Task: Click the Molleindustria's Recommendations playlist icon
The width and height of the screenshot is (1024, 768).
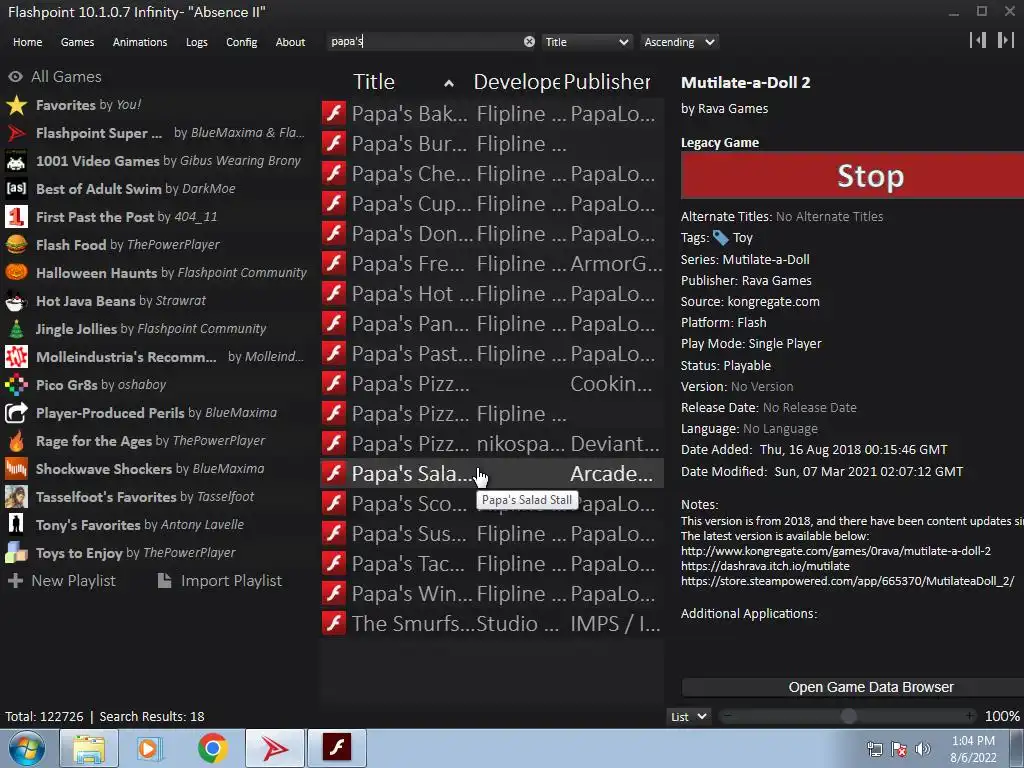Action: pyautogui.click(x=16, y=357)
